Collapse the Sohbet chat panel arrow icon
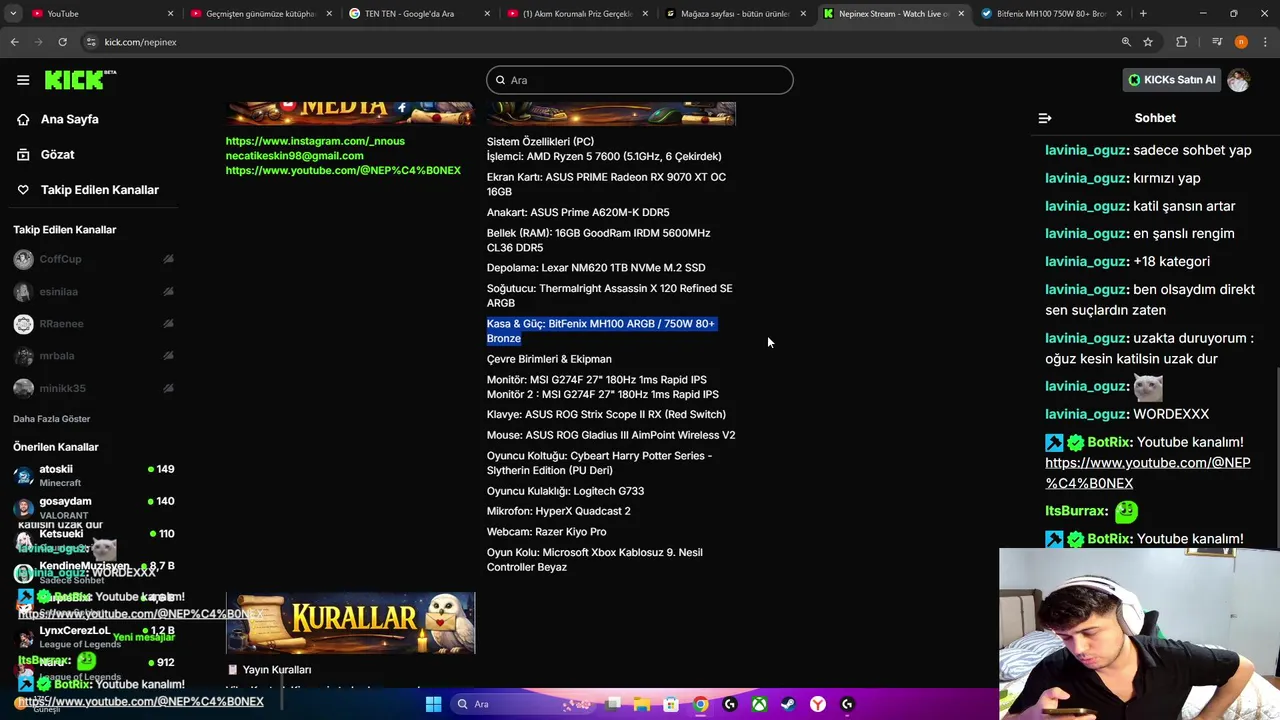 click(1045, 118)
